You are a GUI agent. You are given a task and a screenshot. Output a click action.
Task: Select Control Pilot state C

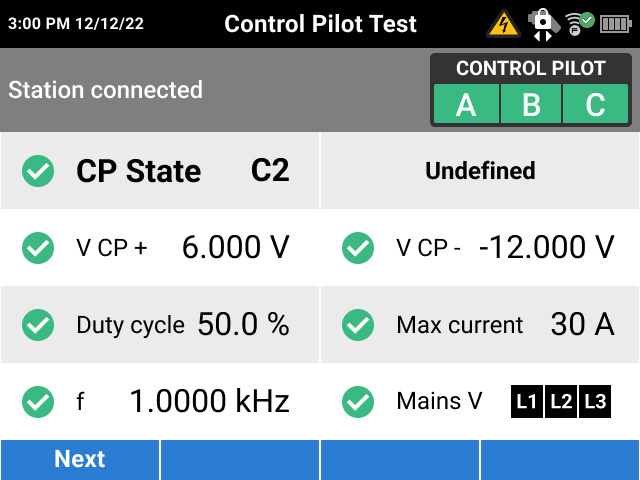tap(595, 104)
